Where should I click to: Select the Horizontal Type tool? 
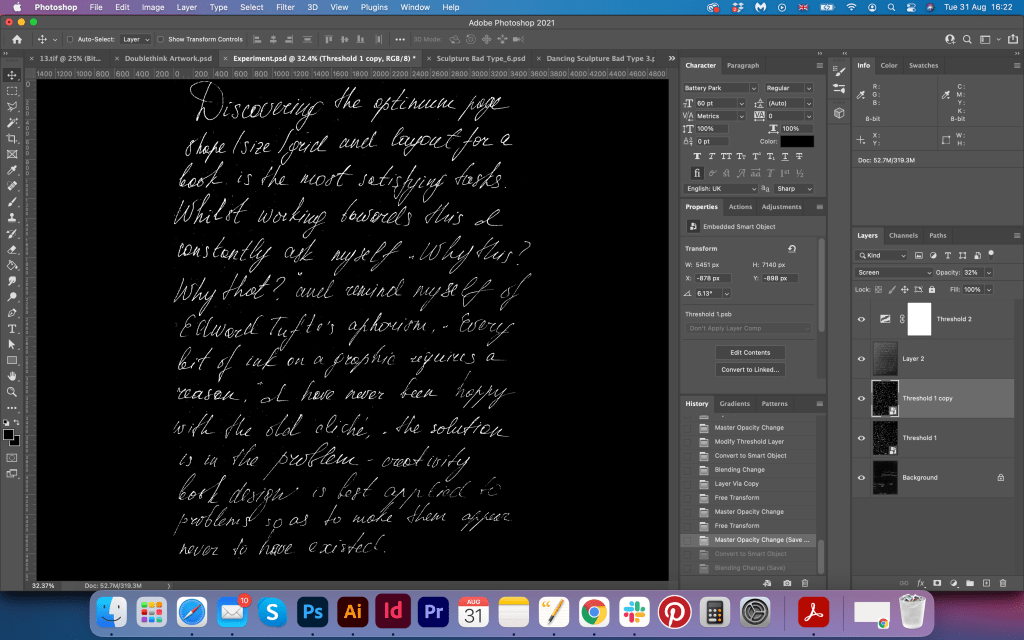[x=12, y=328]
